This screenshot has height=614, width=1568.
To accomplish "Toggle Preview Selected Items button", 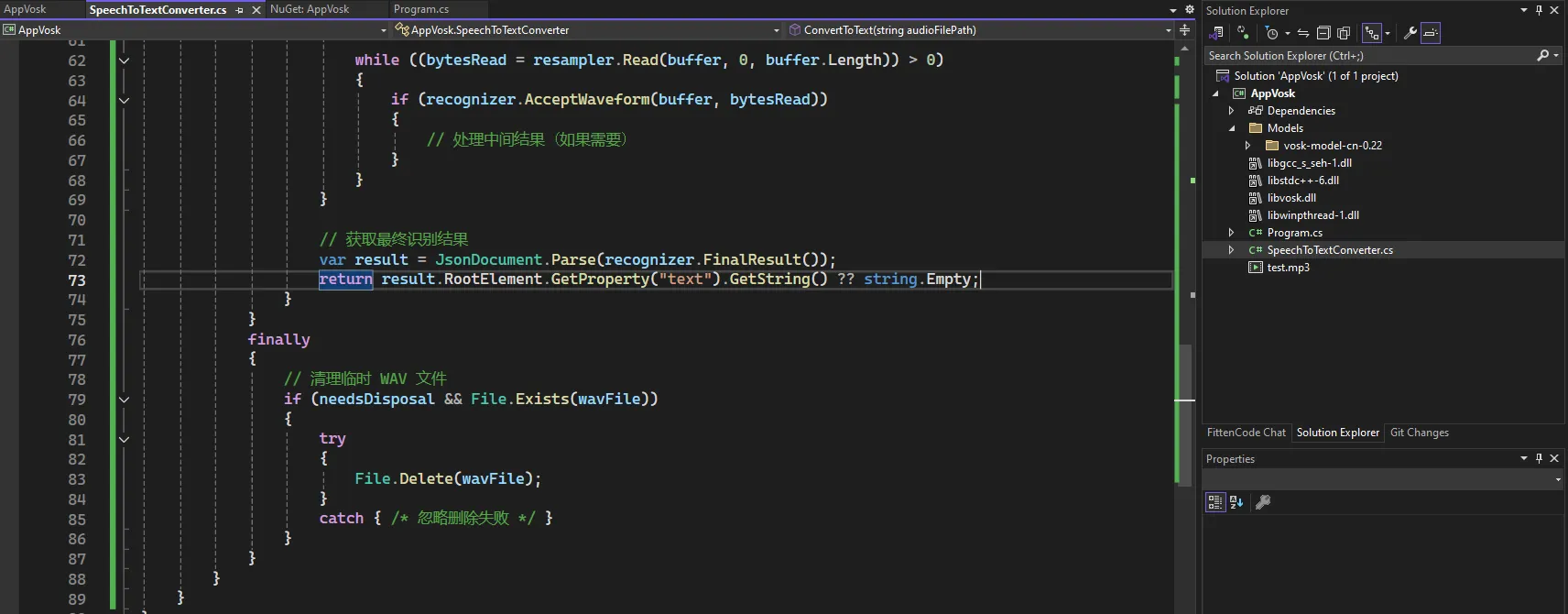I will (1431, 33).
